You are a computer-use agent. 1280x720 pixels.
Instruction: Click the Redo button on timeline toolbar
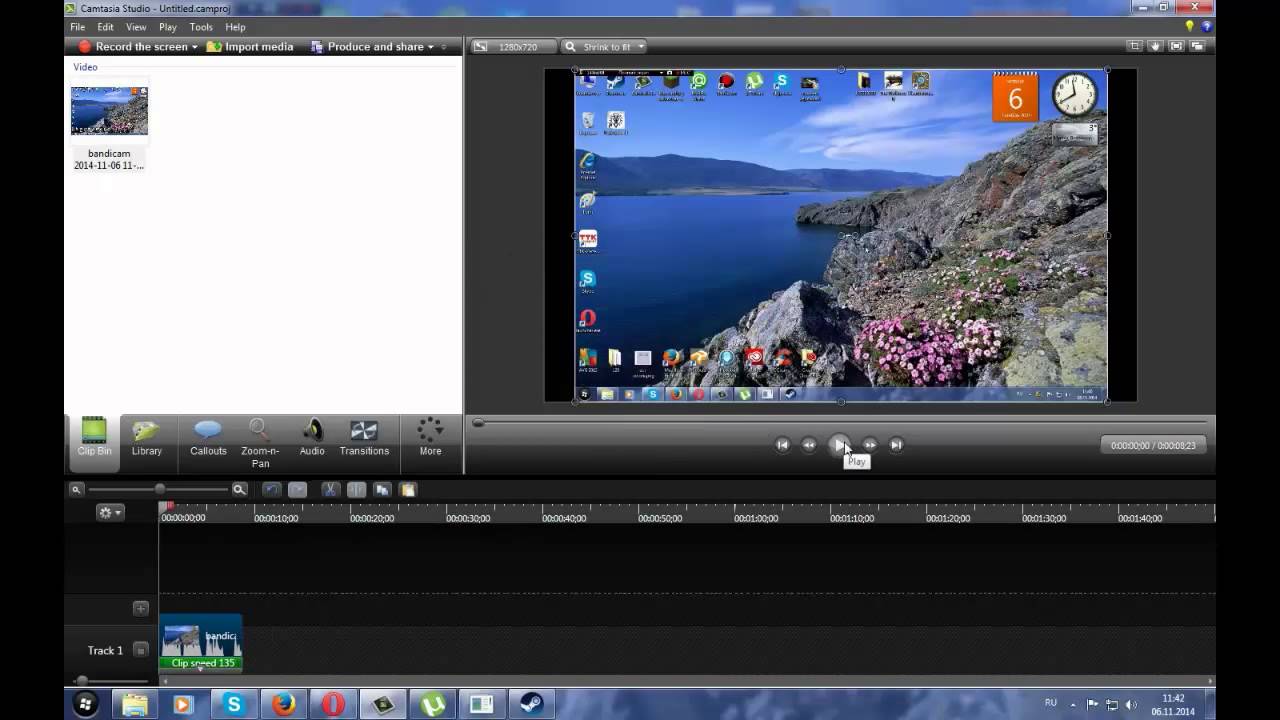click(297, 490)
